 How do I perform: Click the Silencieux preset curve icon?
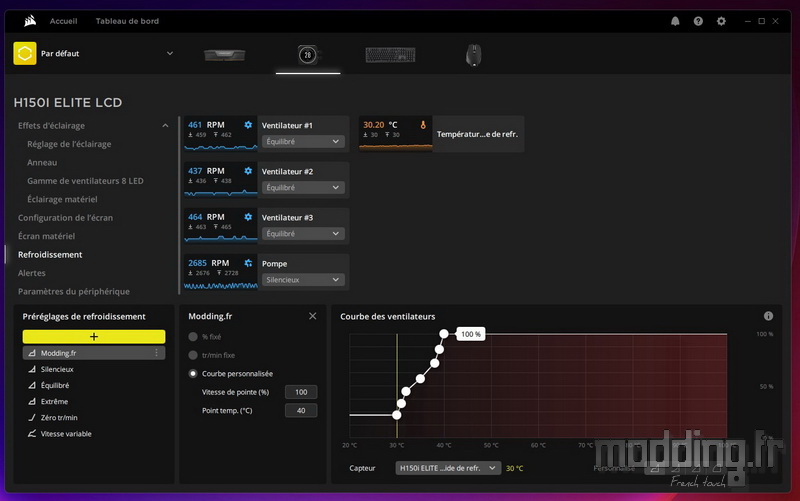coord(32,369)
